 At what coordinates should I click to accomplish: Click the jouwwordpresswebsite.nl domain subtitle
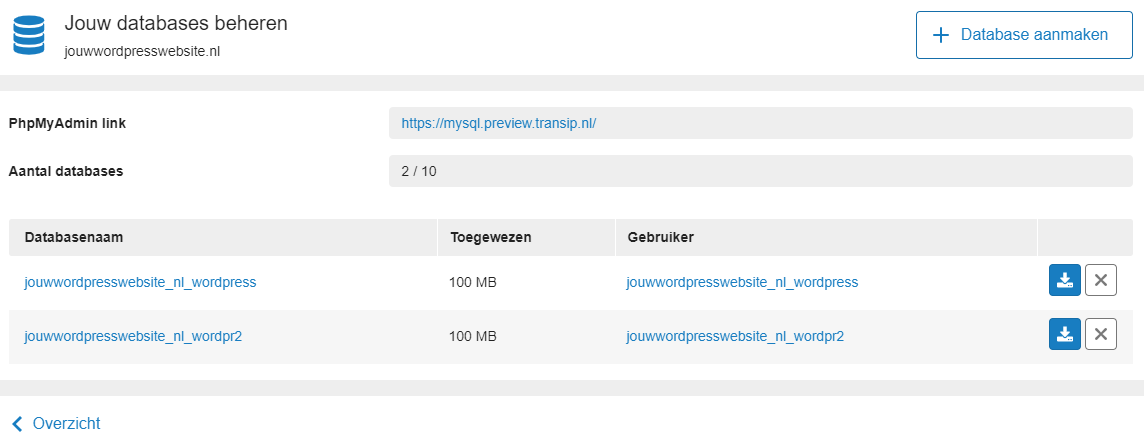click(x=142, y=53)
